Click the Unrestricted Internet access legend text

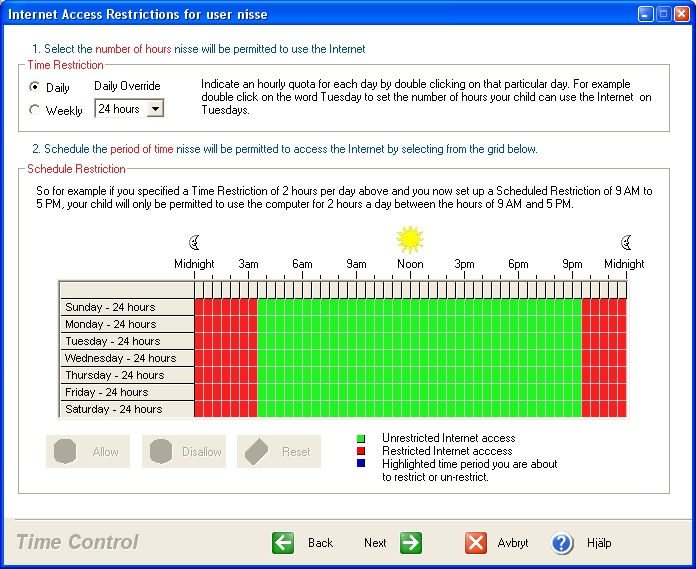pos(449,438)
